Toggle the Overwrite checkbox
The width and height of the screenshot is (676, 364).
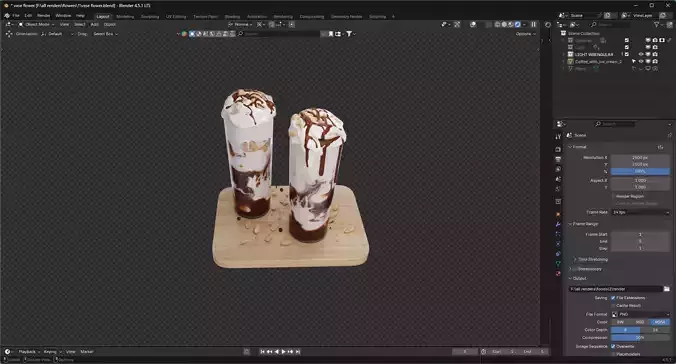click(613, 346)
